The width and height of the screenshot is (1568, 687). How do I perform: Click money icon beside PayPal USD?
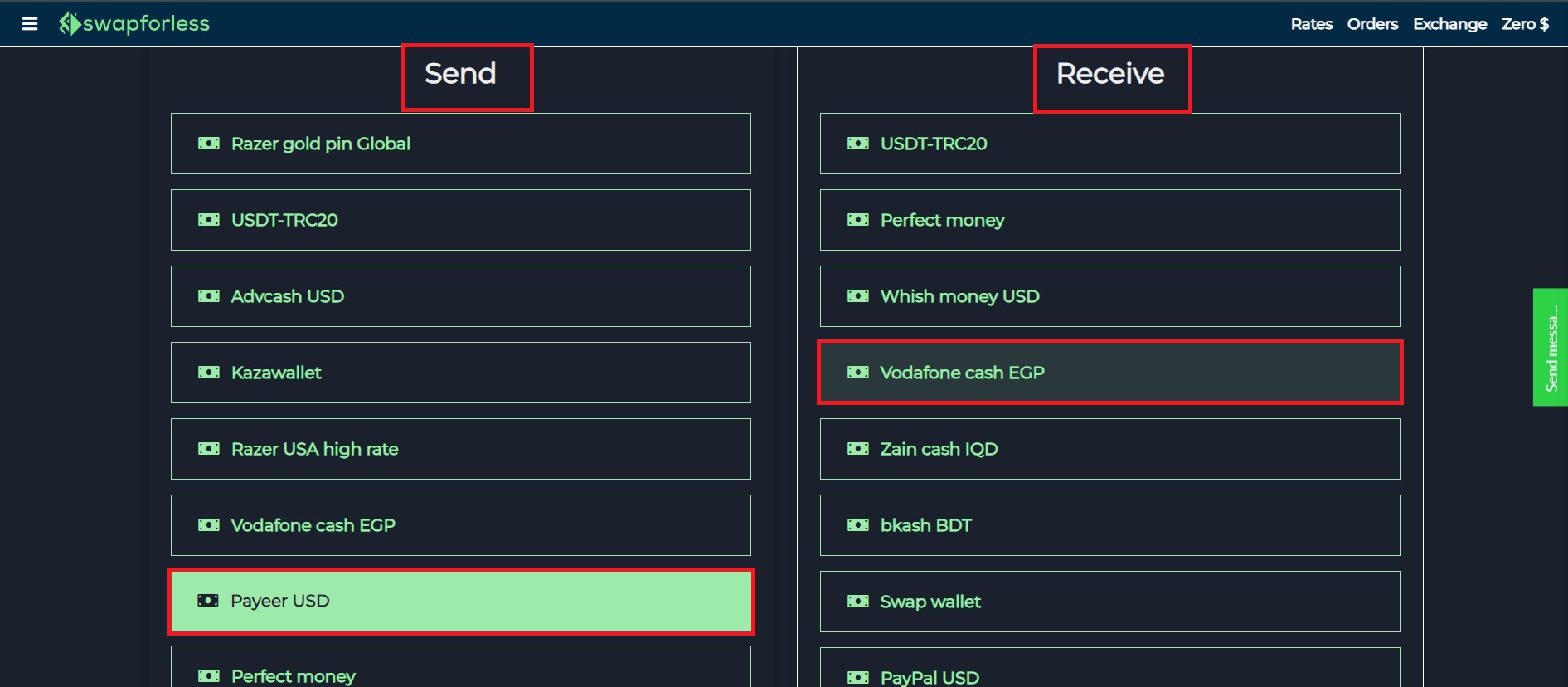coord(858,677)
